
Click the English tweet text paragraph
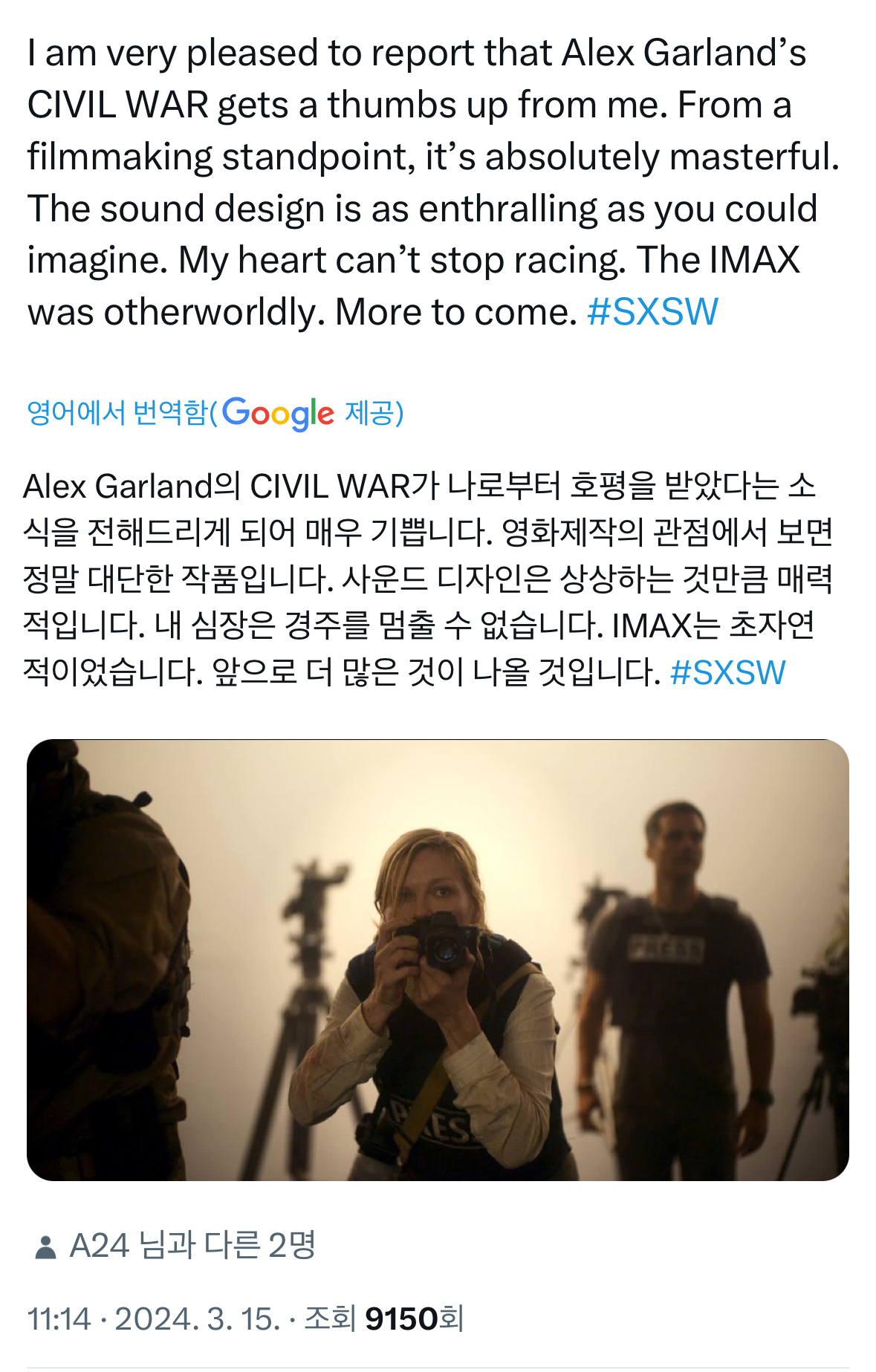pyautogui.click(x=433, y=183)
